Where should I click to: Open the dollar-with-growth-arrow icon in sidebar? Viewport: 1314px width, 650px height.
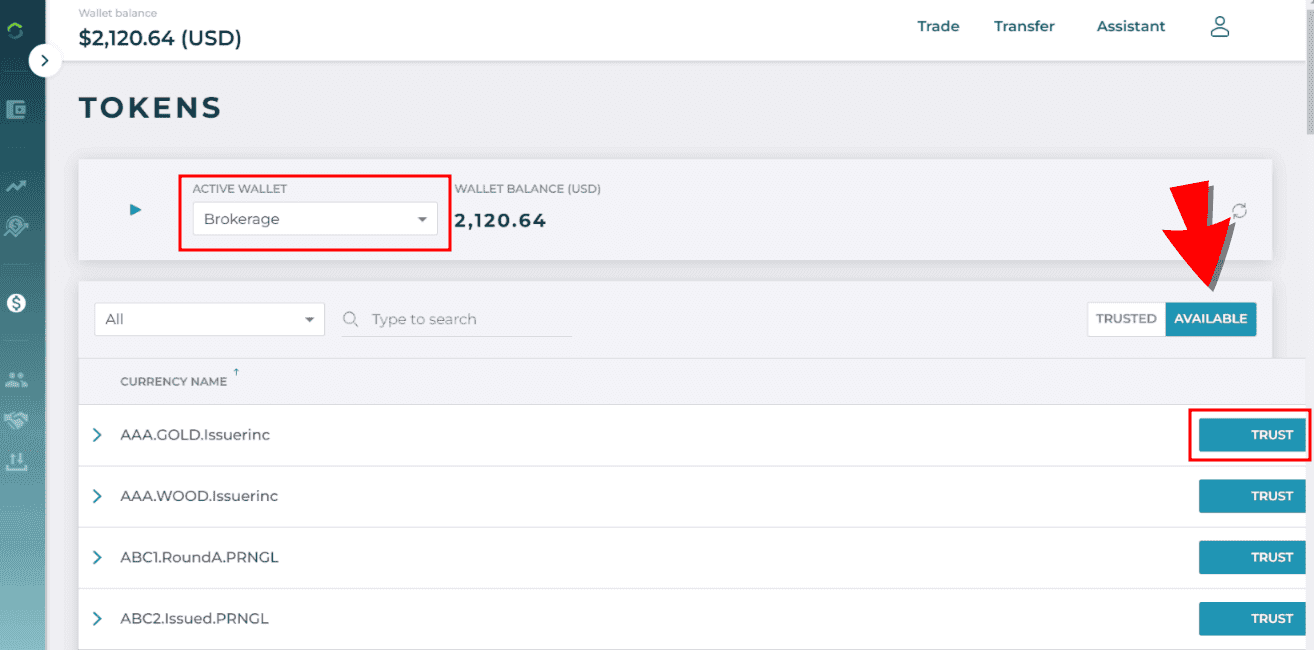point(16,227)
